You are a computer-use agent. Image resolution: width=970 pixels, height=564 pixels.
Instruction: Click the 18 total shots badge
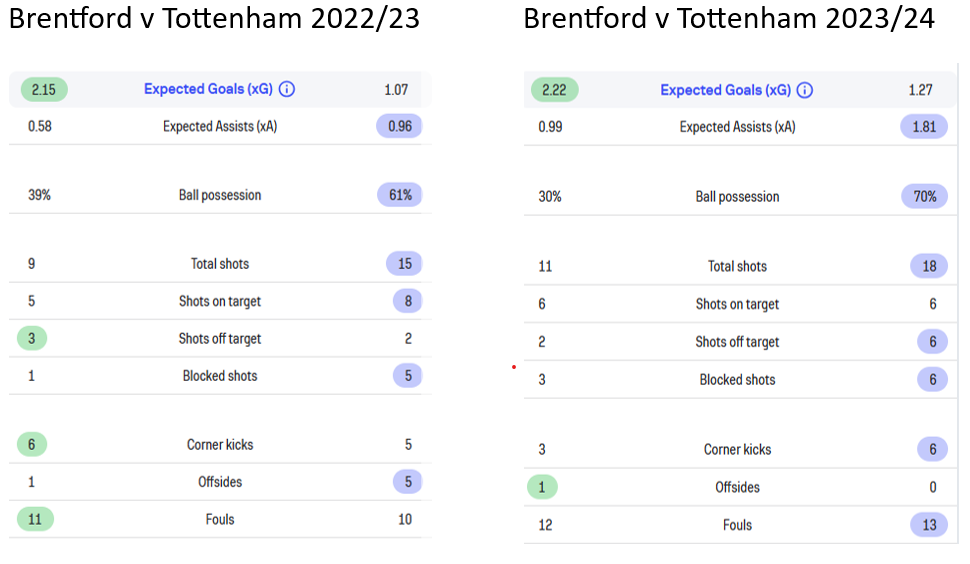click(x=929, y=267)
